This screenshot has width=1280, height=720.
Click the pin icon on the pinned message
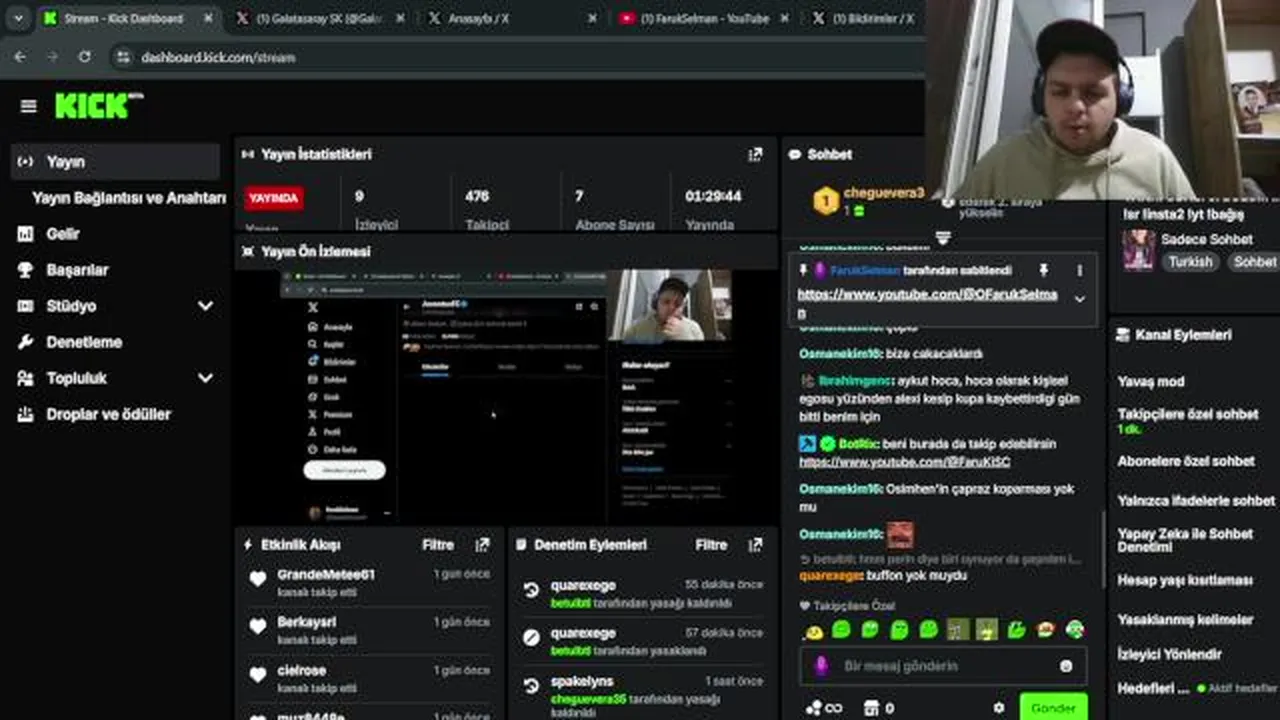pos(1043,271)
